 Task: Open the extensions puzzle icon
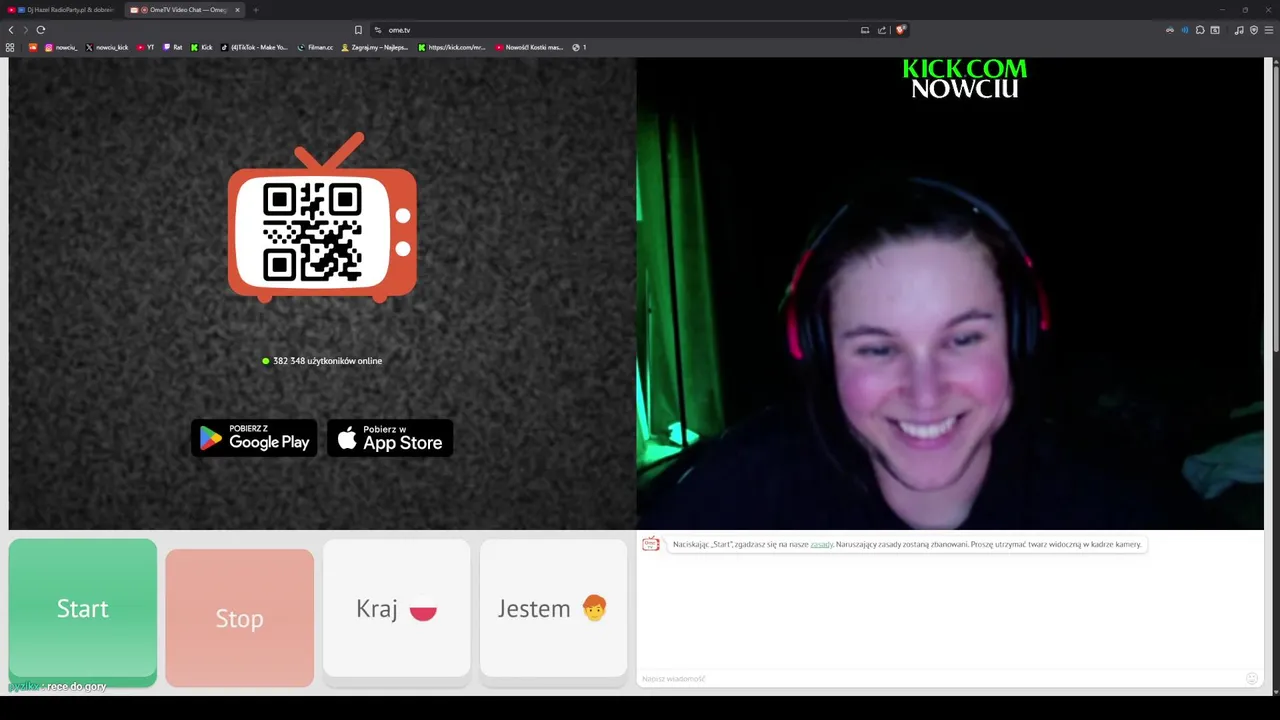(1200, 30)
